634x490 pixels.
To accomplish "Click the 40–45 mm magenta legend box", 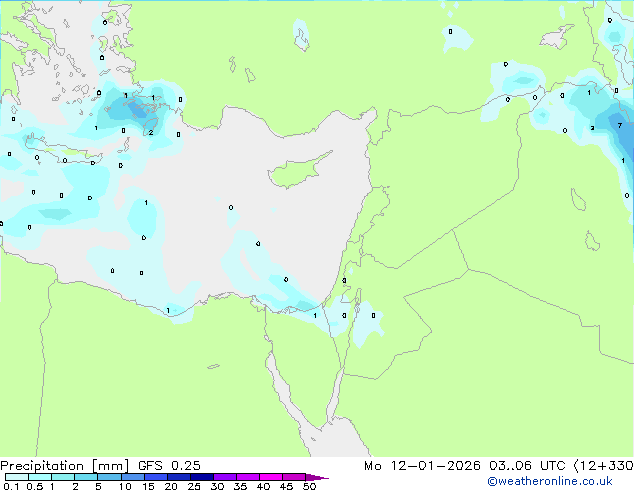I will (271, 477).
